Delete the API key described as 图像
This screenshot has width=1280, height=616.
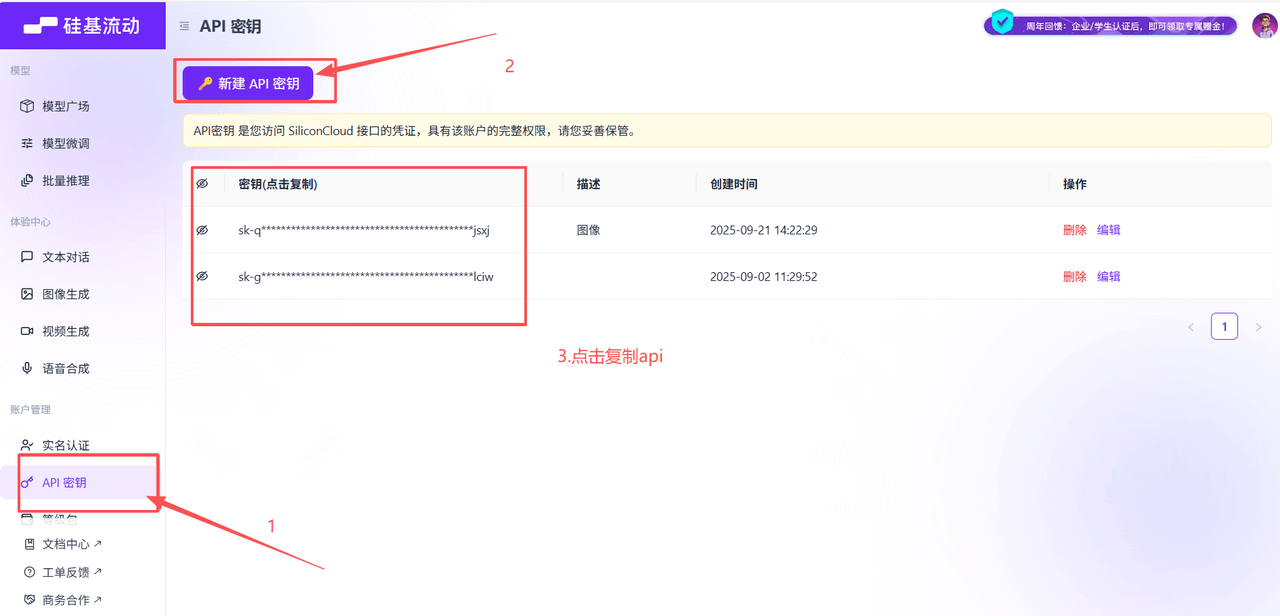pos(1074,230)
